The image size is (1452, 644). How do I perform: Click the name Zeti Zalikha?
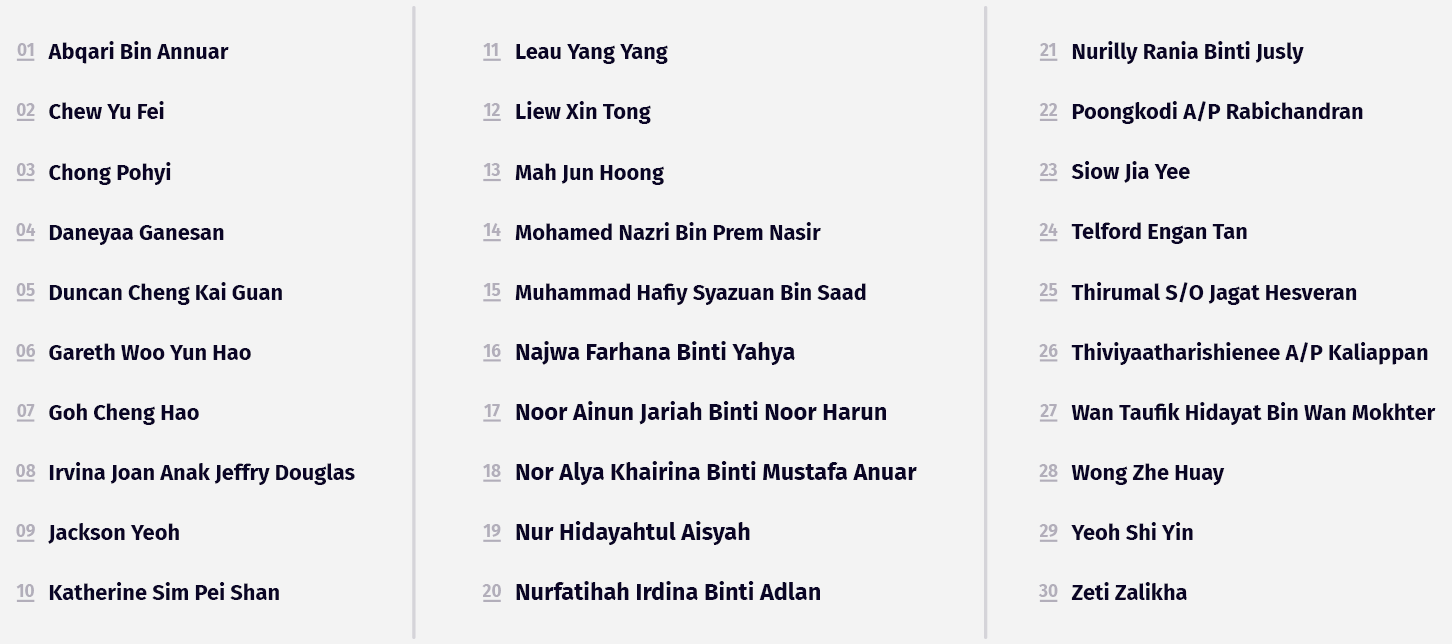[x=1129, y=592]
